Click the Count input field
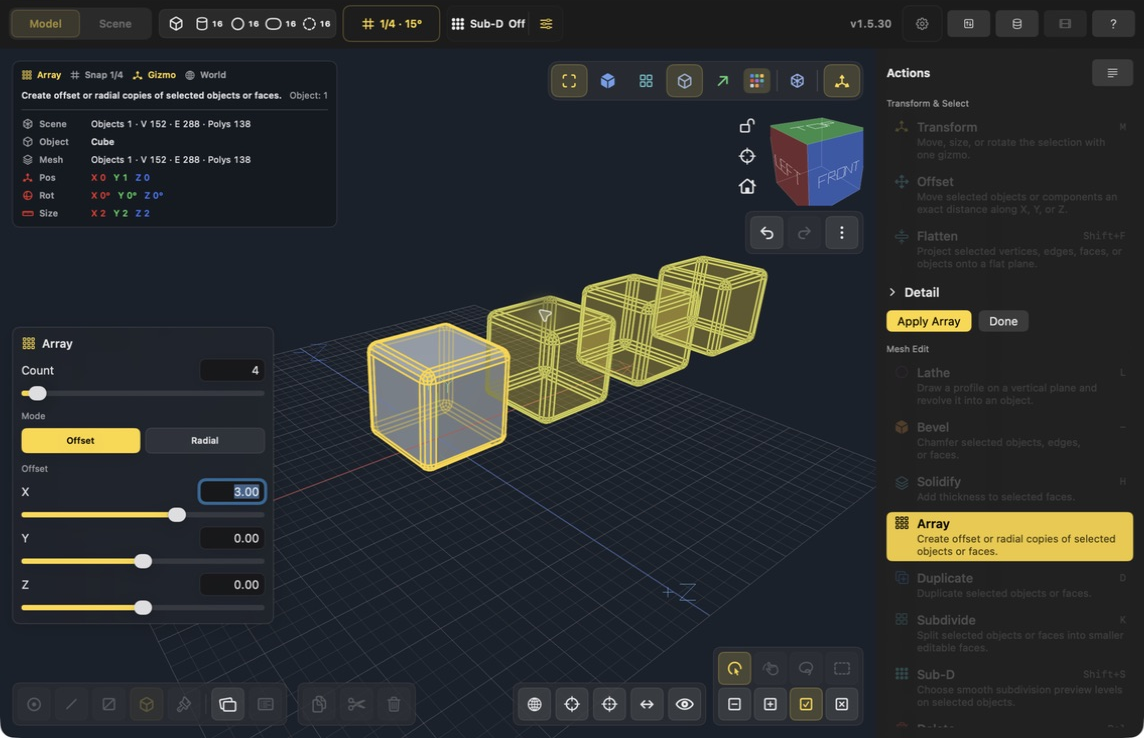1144x738 pixels. click(x=232, y=370)
